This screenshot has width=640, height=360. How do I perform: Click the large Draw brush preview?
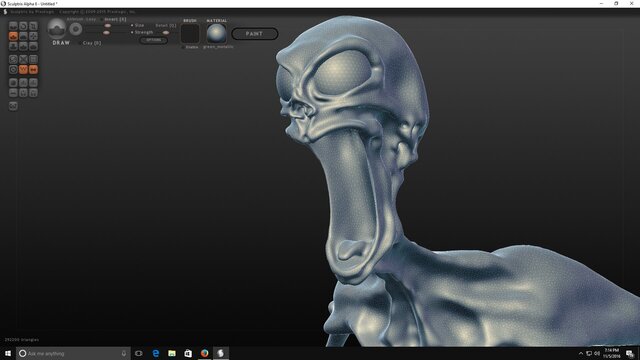pyautogui.click(x=57, y=29)
